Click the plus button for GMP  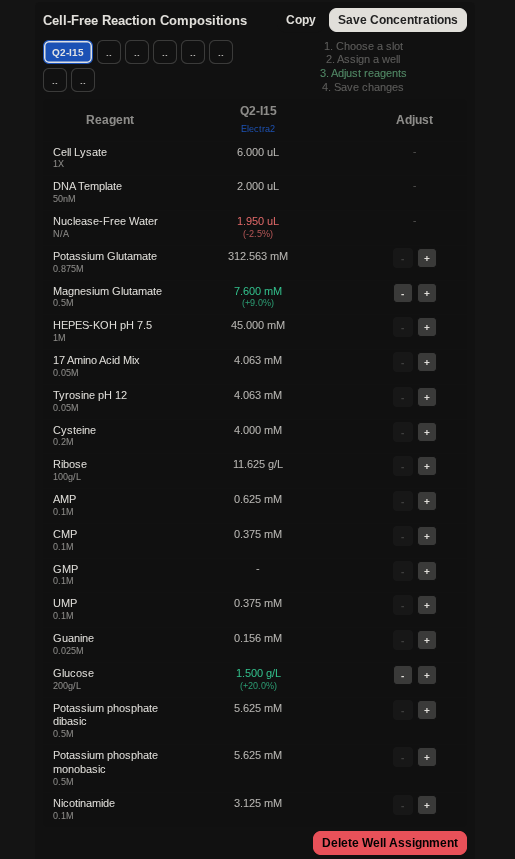click(x=427, y=571)
